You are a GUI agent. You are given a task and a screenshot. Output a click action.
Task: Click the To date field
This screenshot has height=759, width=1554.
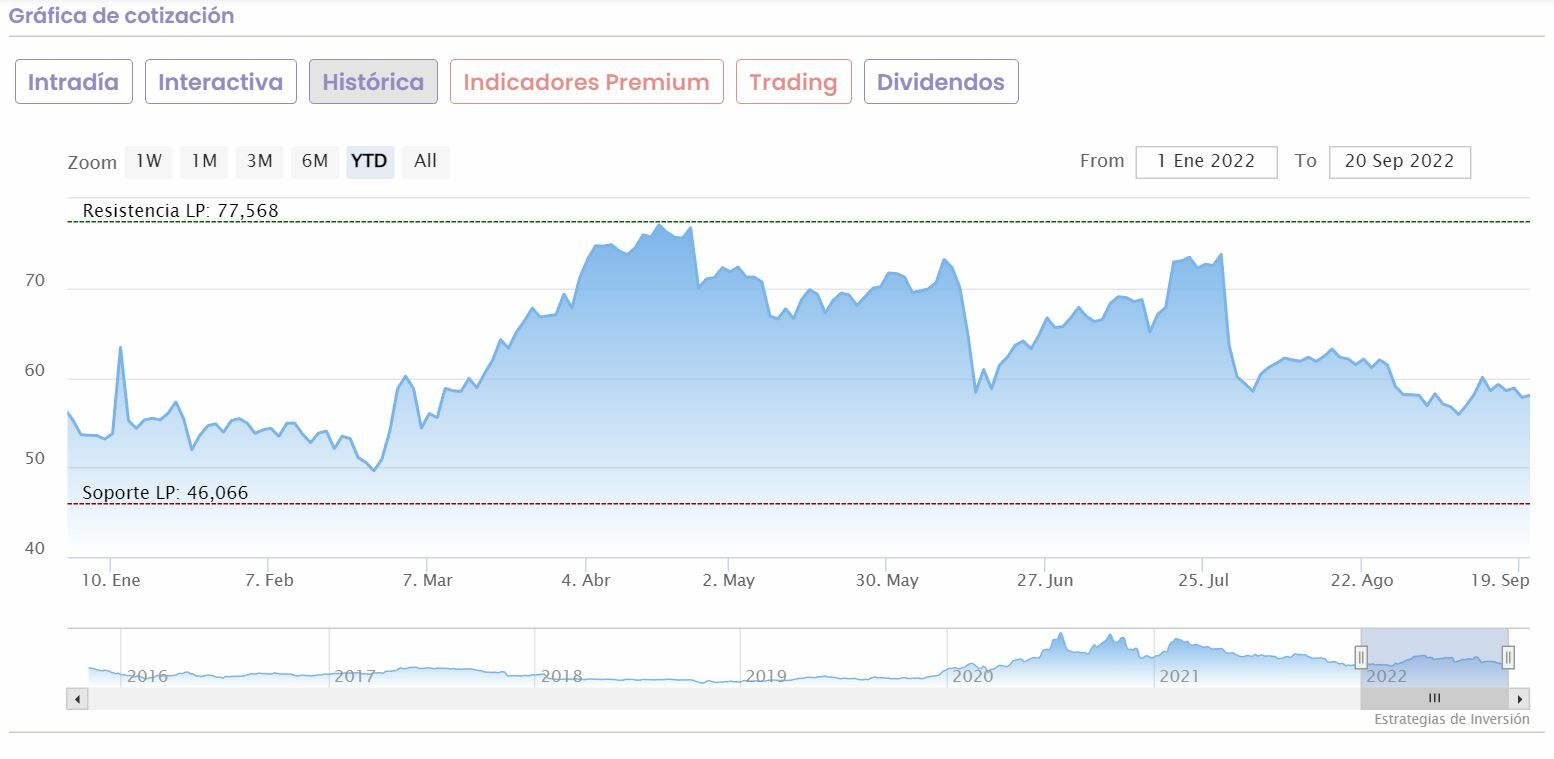tap(1399, 162)
